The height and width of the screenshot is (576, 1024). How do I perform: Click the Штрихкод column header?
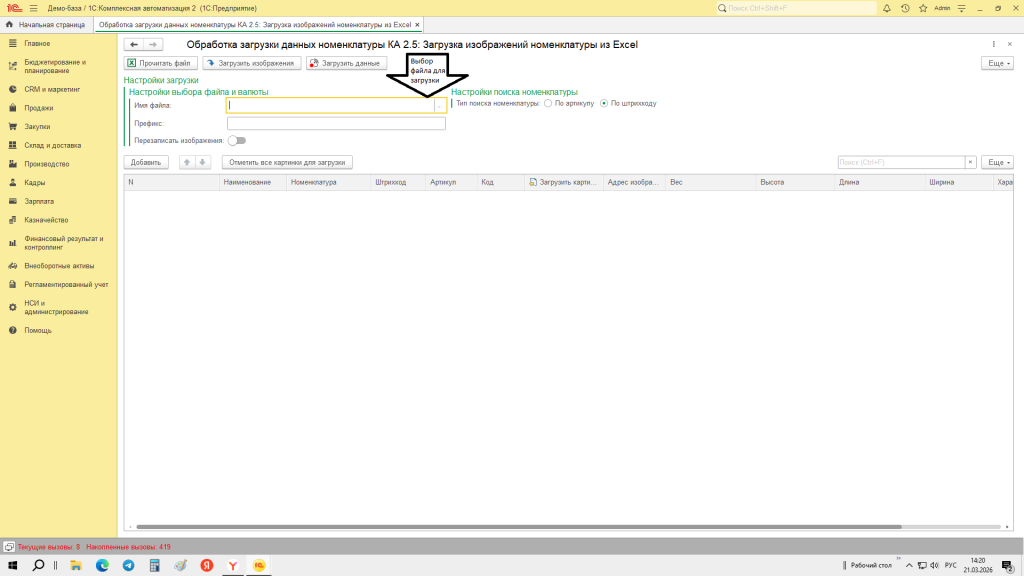398,182
